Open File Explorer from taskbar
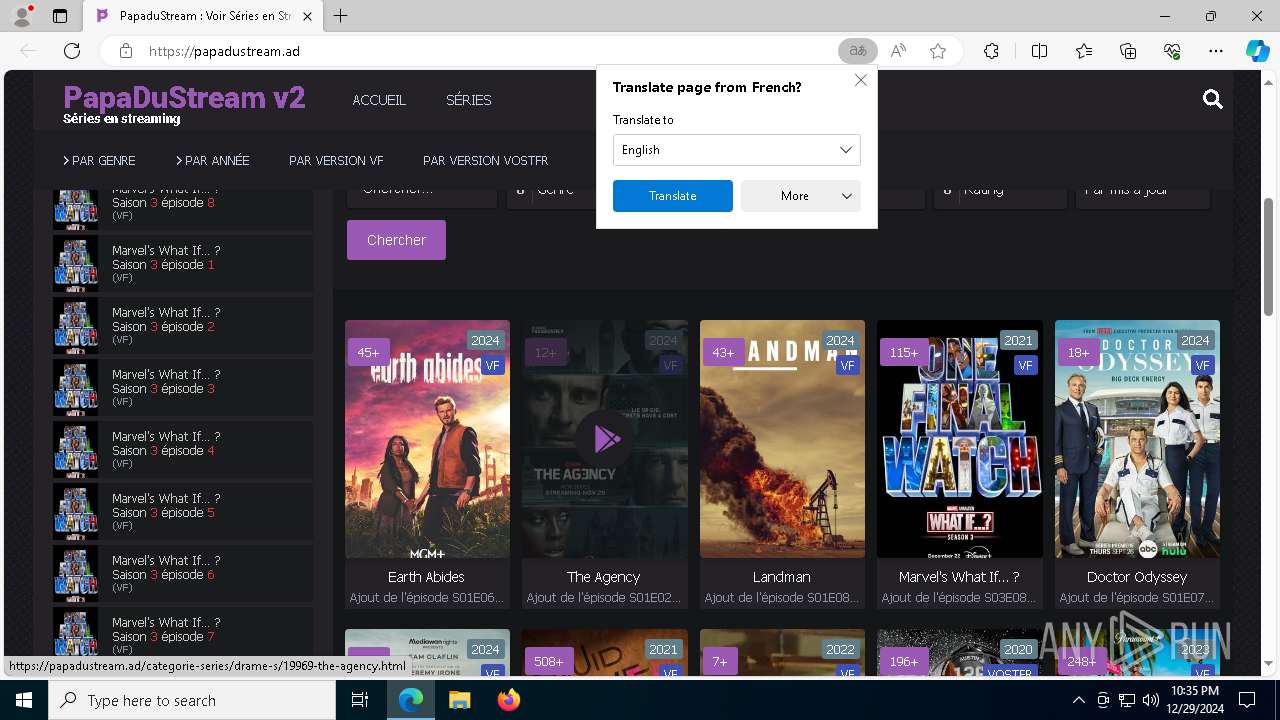Viewport: 1280px width, 720px height. (459, 700)
